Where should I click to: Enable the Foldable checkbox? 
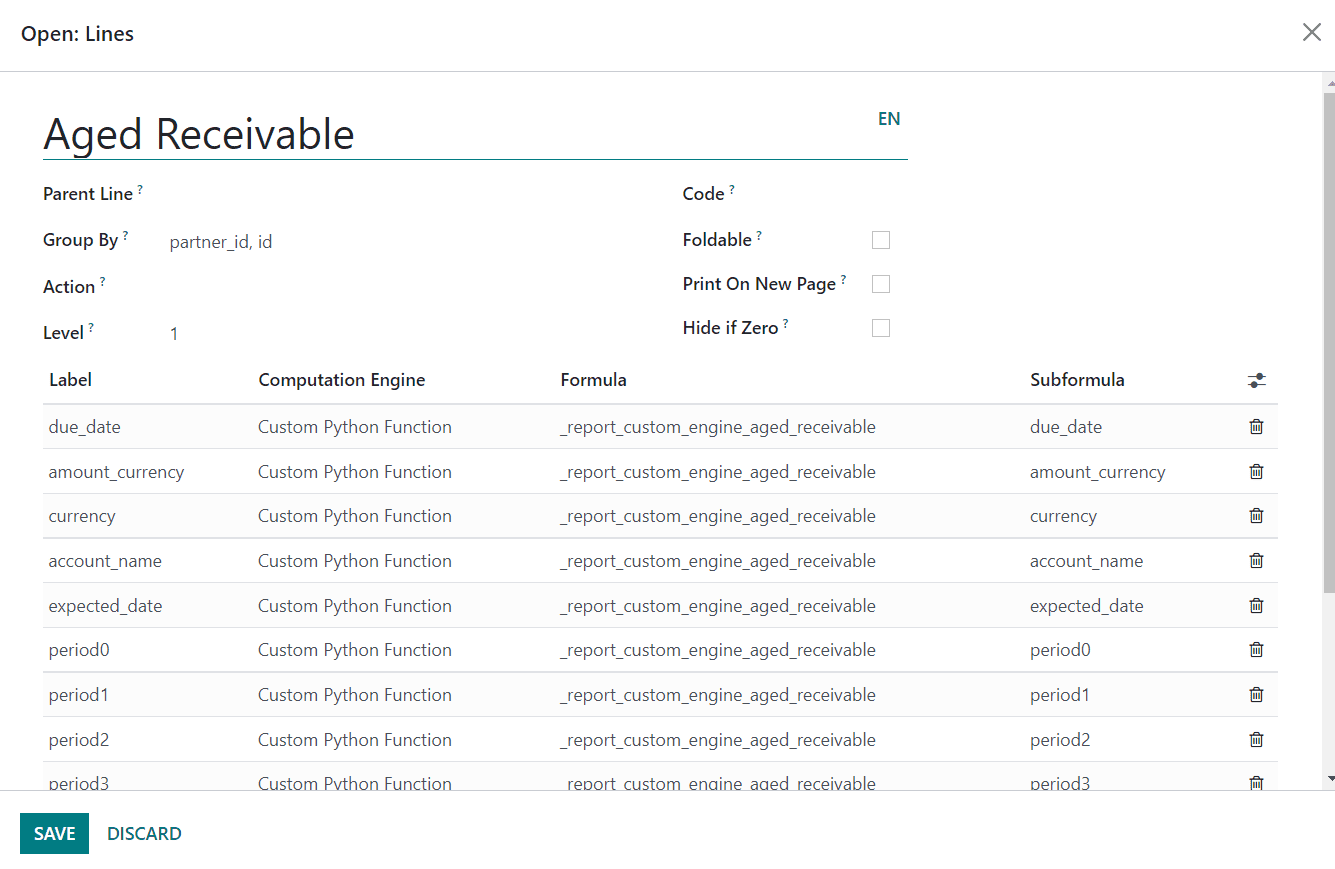click(x=880, y=240)
